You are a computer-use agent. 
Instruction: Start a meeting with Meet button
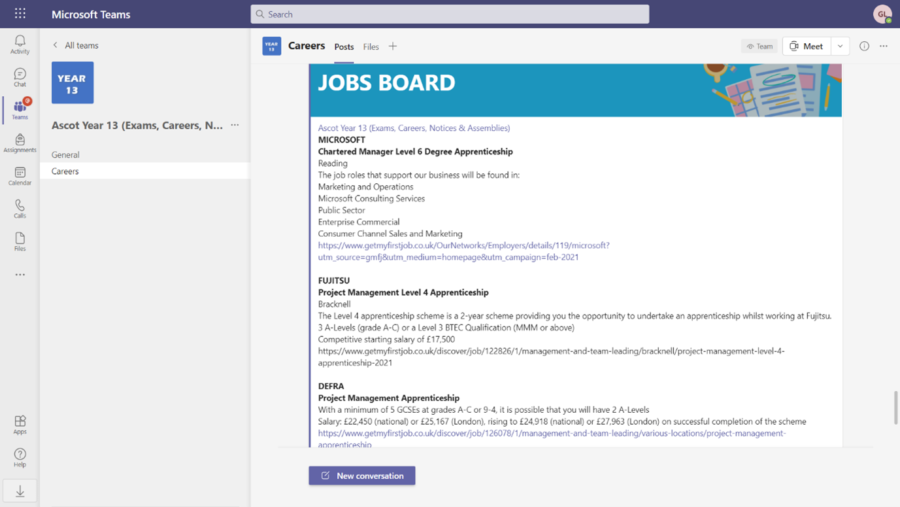806,46
